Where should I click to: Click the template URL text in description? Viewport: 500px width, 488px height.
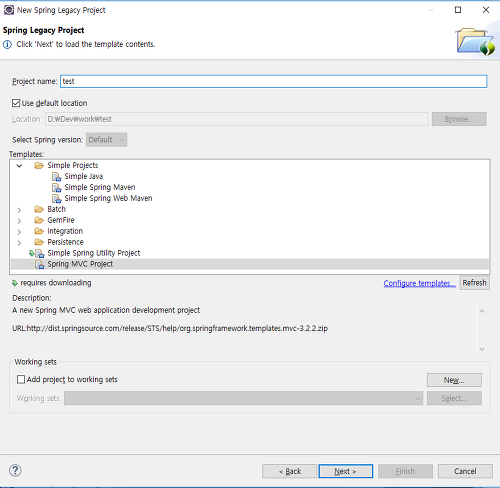170,328
